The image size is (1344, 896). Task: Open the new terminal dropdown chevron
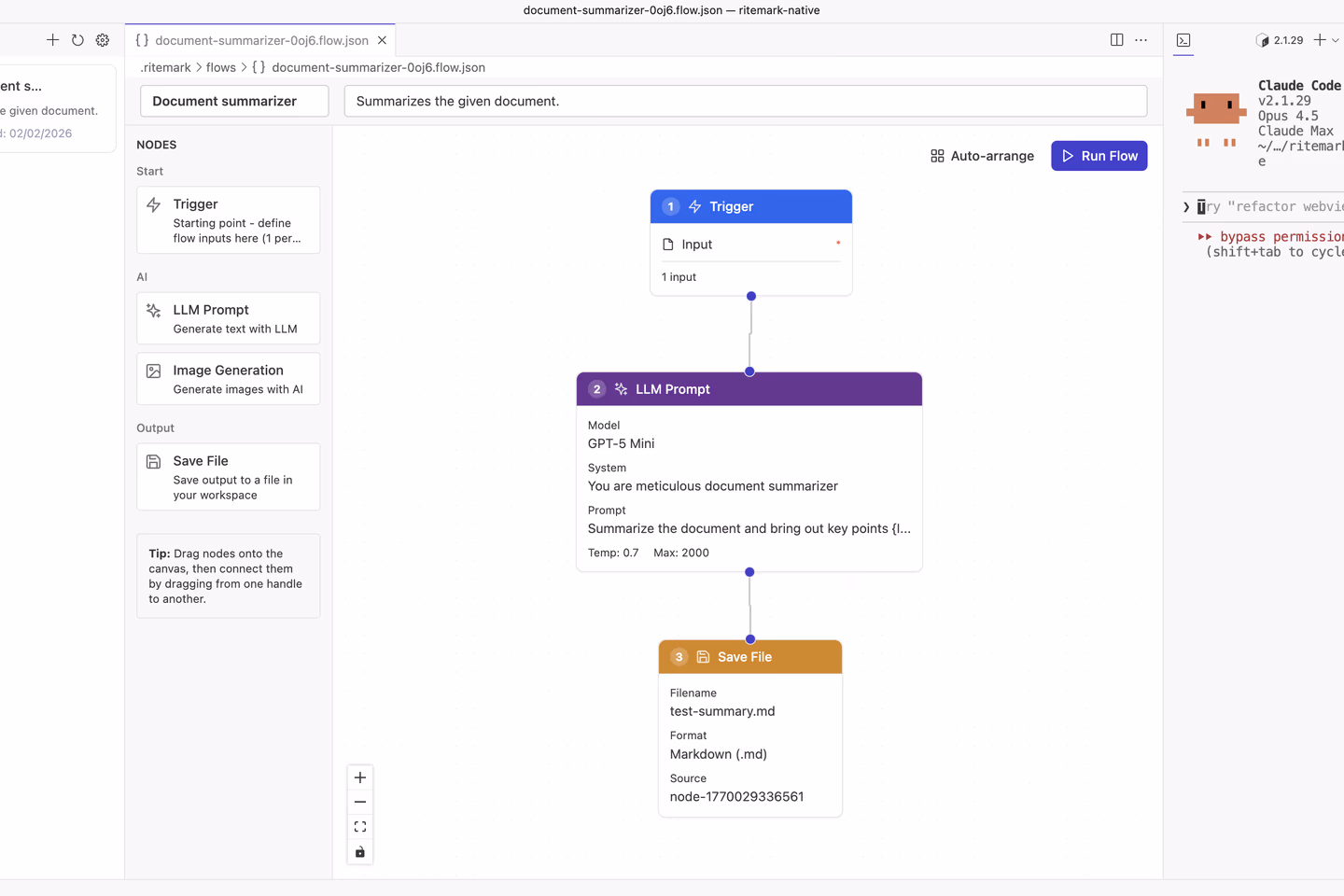pos(1336,40)
